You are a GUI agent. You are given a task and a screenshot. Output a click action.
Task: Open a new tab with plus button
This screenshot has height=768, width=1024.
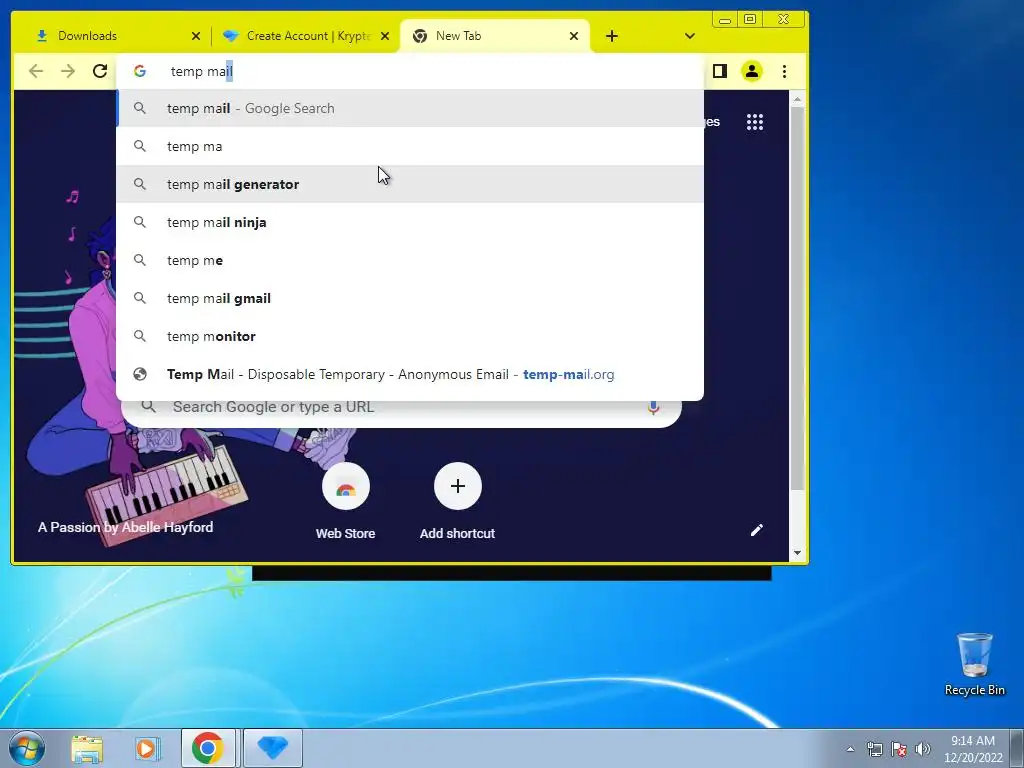pos(611,36)
